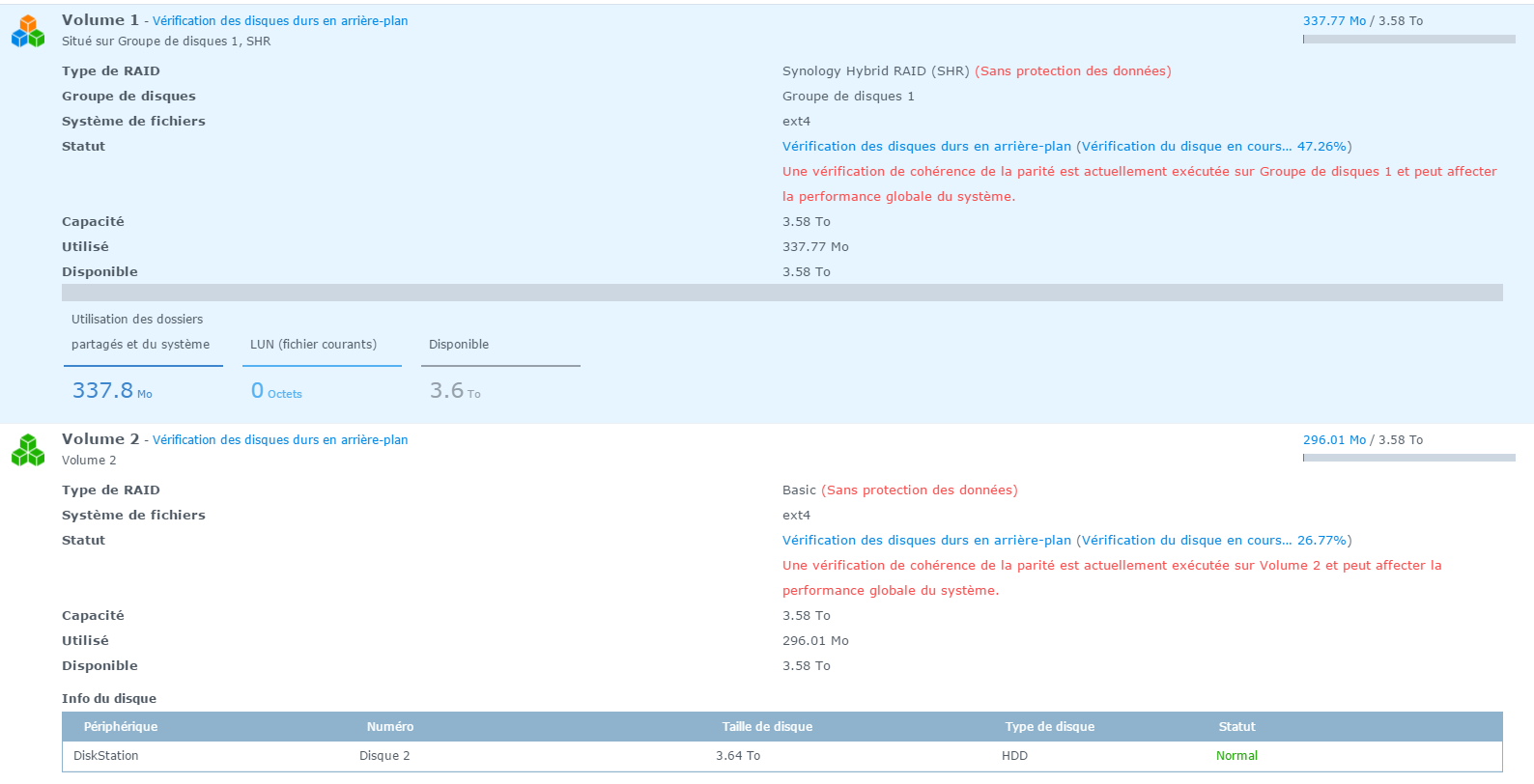Click the Périphérique column header
Viewport: 1534px width, 784px height.
pos(121,727)
